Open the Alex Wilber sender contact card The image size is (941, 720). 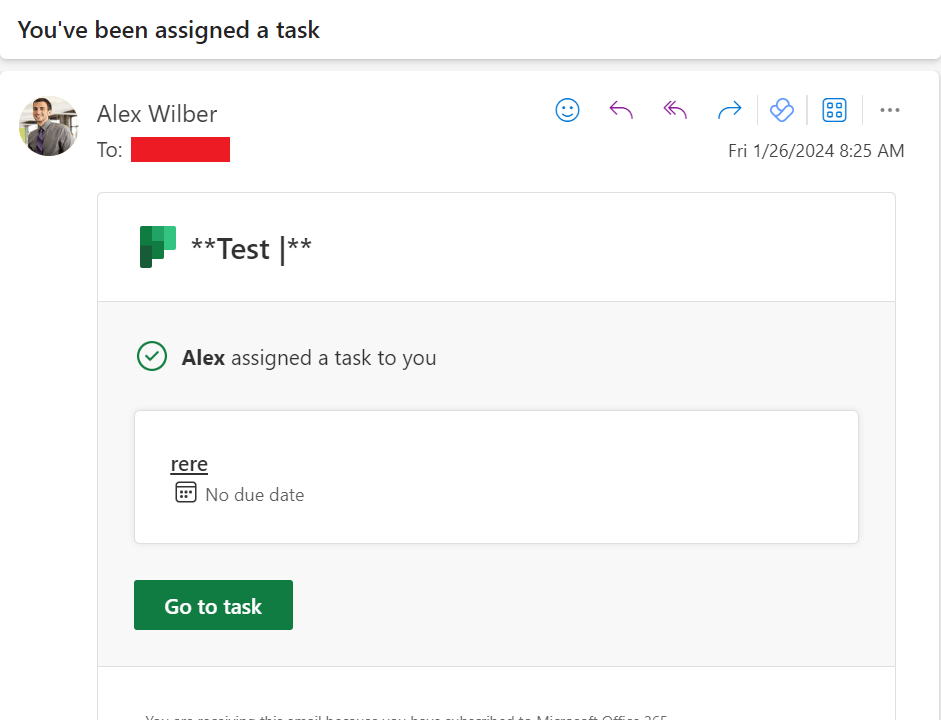pyautogui.click(x=157, y=114)
